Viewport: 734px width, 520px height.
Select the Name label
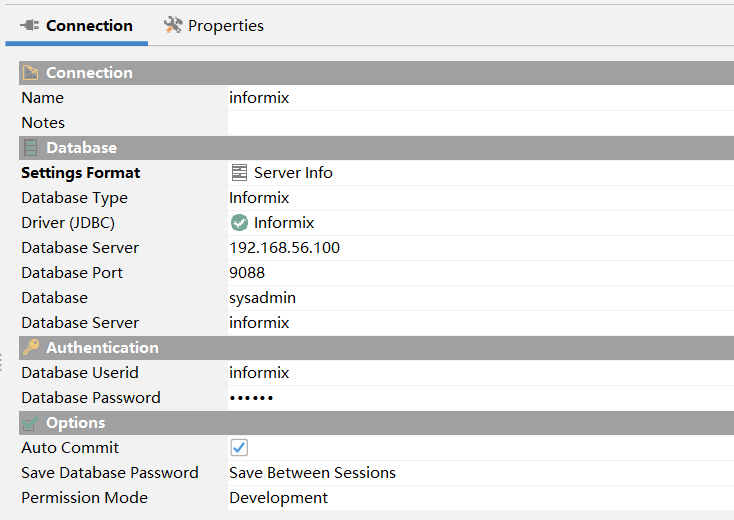43,98
